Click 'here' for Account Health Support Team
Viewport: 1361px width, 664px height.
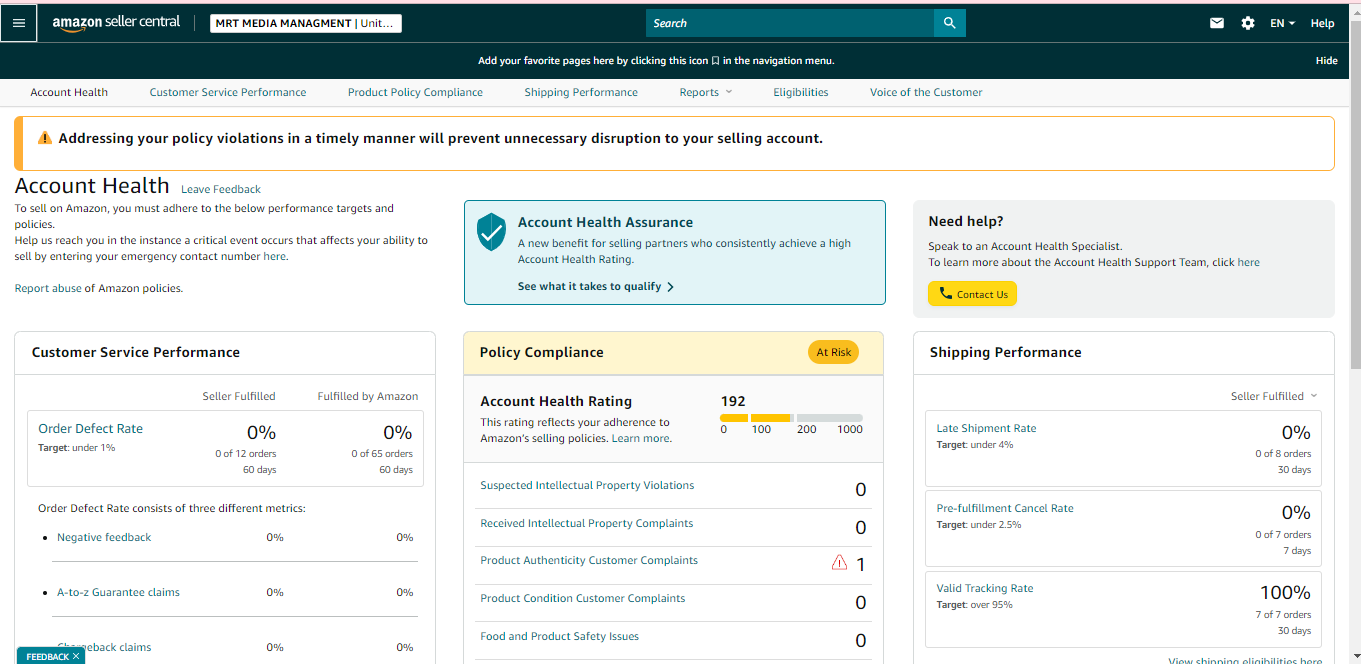point(1248,263)
